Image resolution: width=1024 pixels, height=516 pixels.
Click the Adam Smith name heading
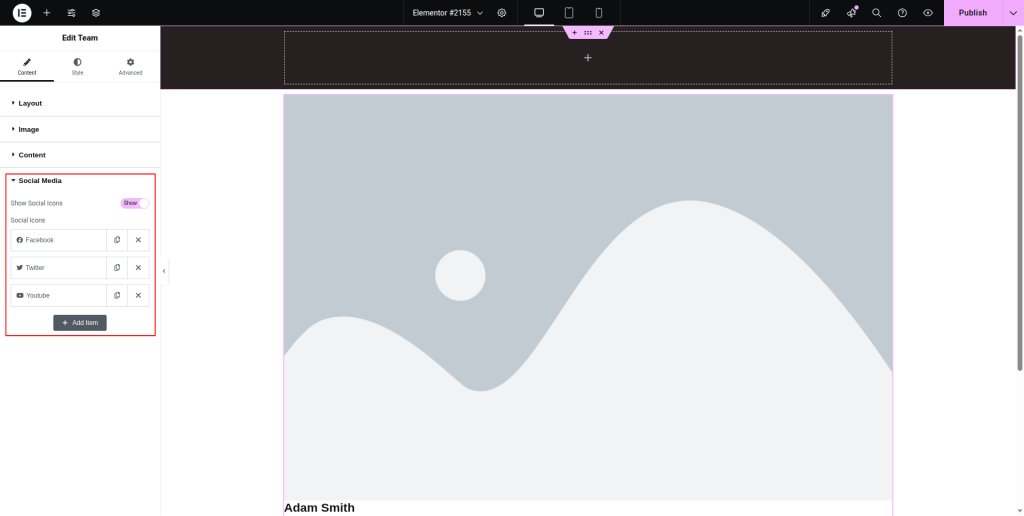pos(319,508)
